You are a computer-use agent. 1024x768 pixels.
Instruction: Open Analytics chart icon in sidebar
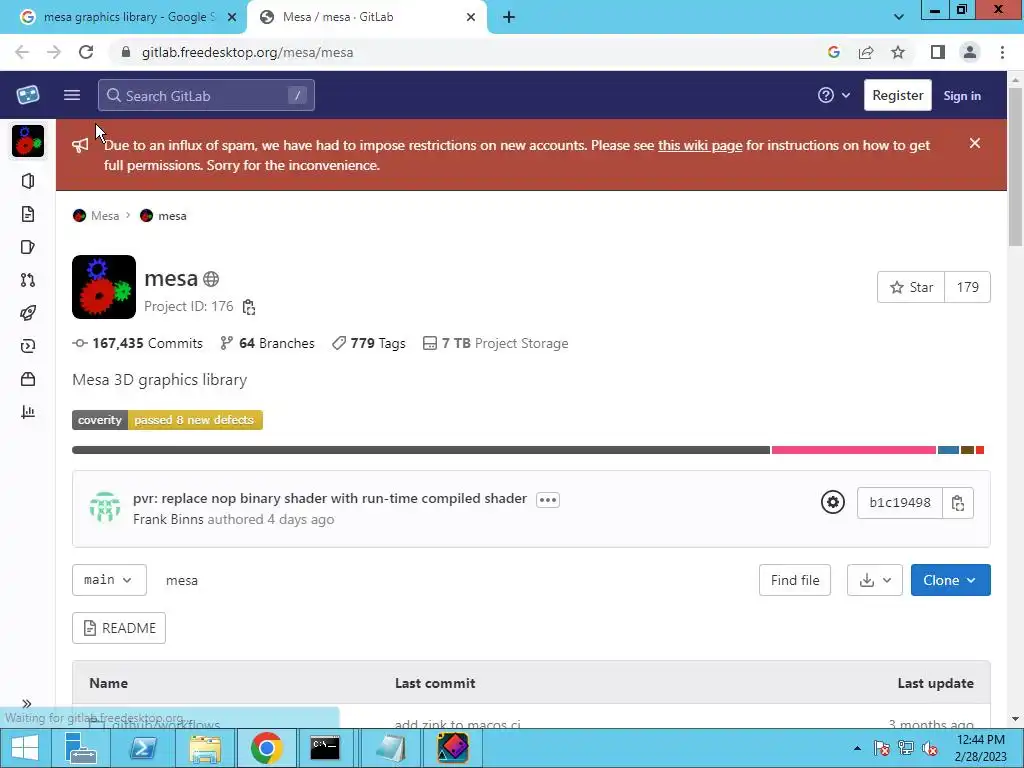pyautogui.click(x=28, y=412)
